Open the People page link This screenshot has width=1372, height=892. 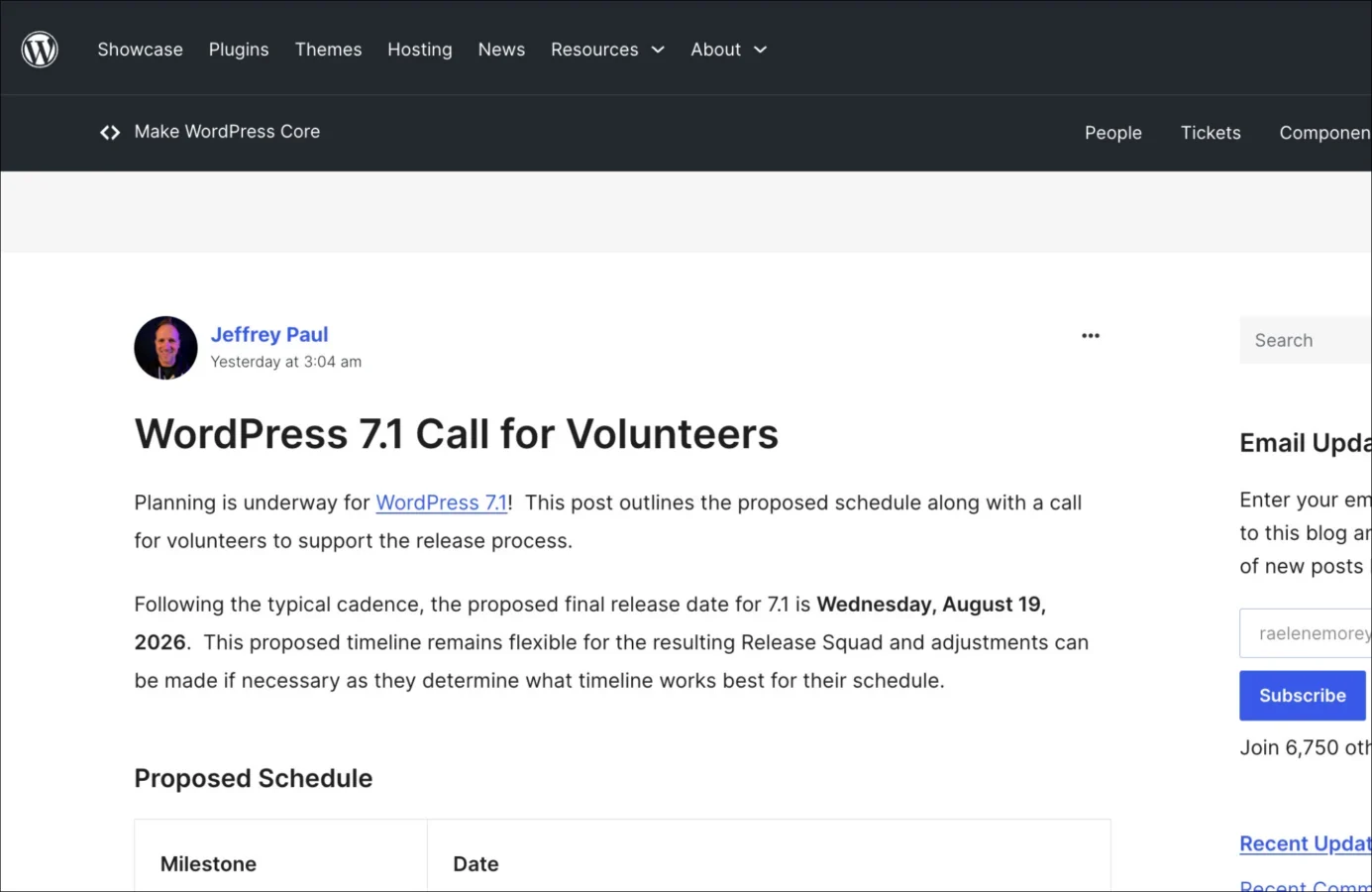(x=1113, y=133)
